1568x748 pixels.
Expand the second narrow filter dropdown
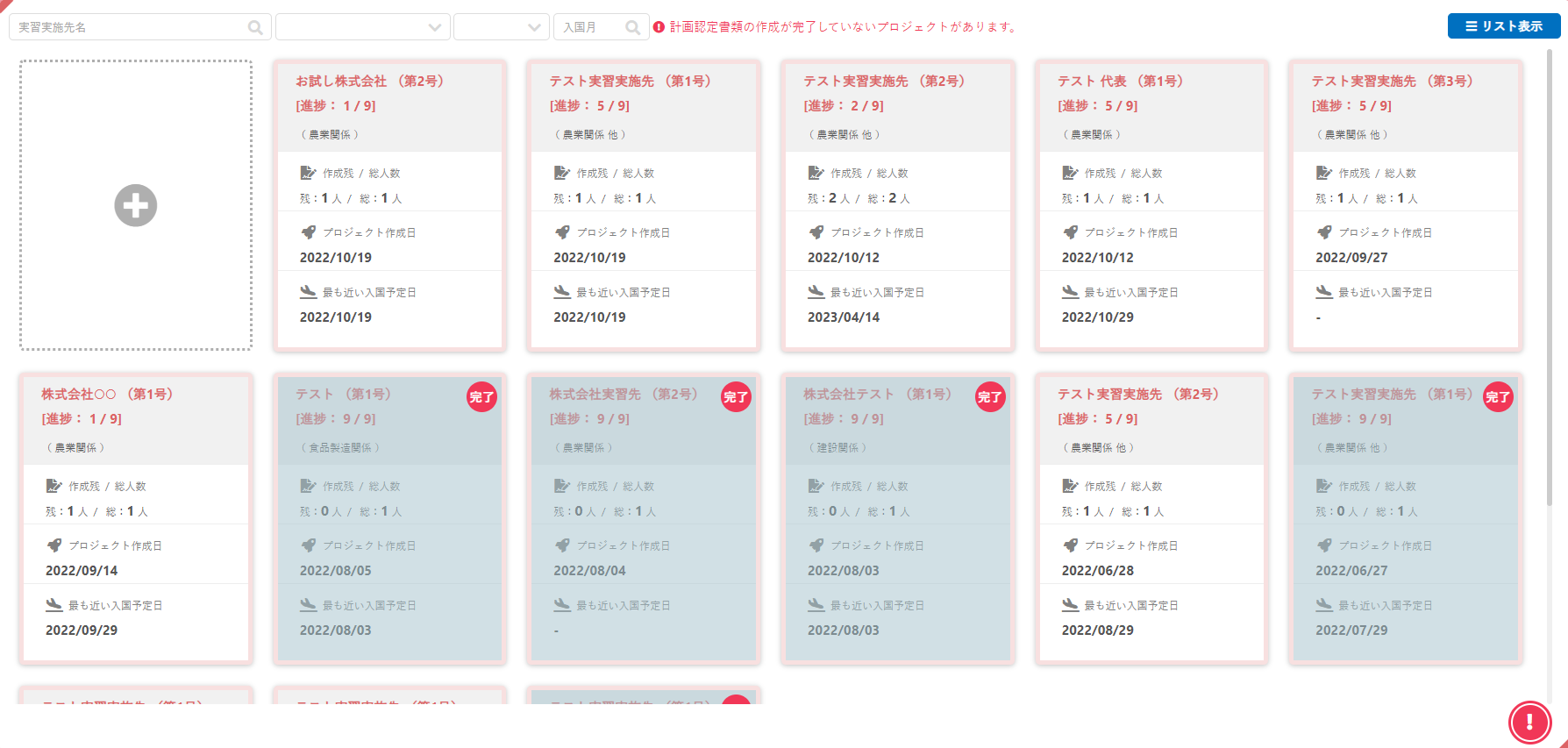[x=501, y=27]
